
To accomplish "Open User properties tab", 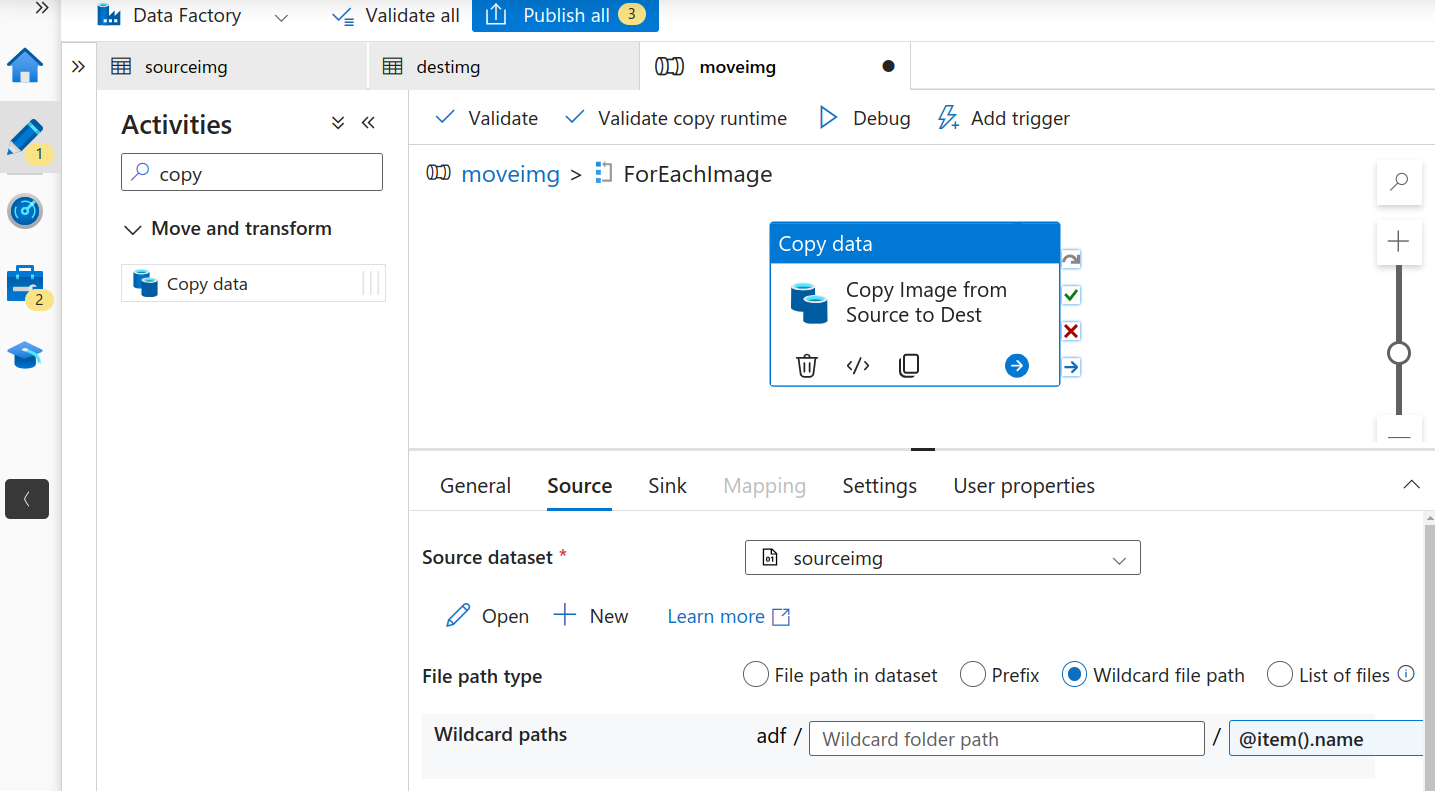I will click(1024, 486).
